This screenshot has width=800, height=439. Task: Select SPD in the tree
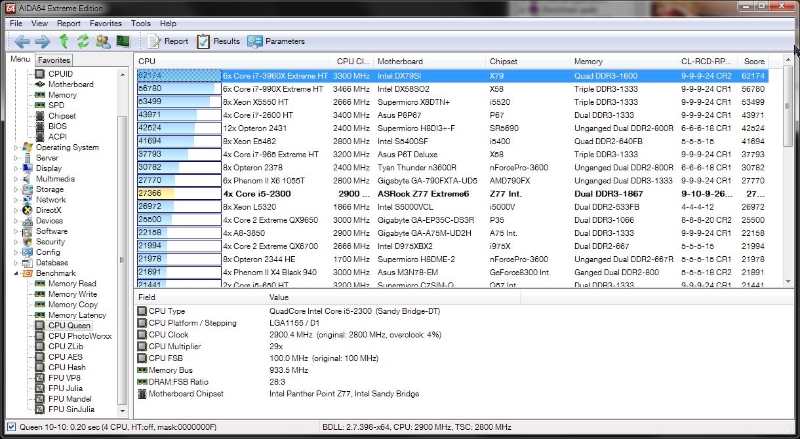pos(56,105)
